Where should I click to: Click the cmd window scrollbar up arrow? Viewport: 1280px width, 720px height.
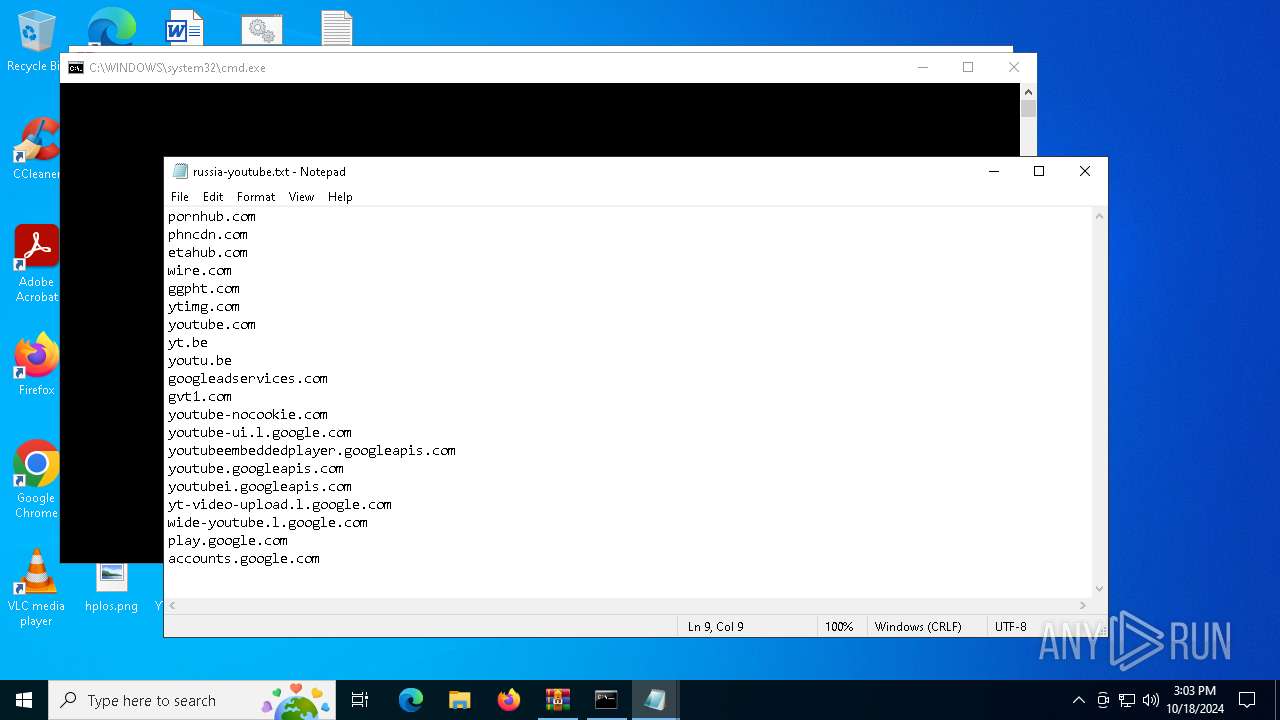[x=1028, y=91]
